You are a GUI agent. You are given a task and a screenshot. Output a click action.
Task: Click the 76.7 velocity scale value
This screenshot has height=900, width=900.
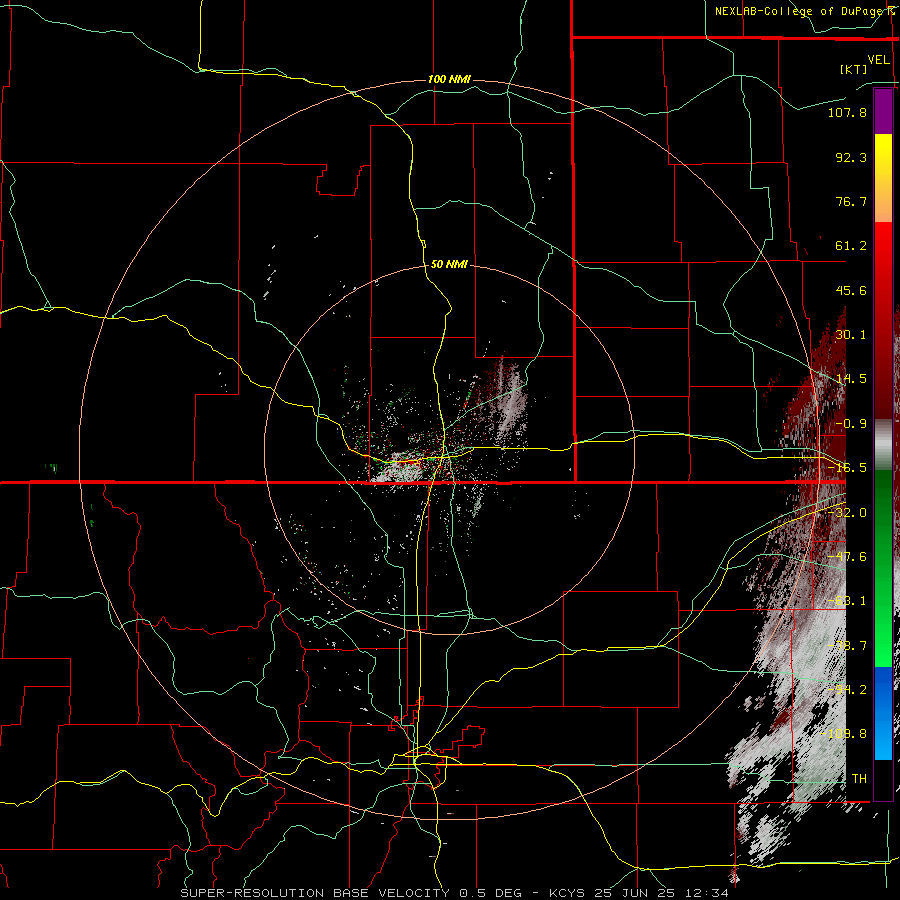coord(851,201)
